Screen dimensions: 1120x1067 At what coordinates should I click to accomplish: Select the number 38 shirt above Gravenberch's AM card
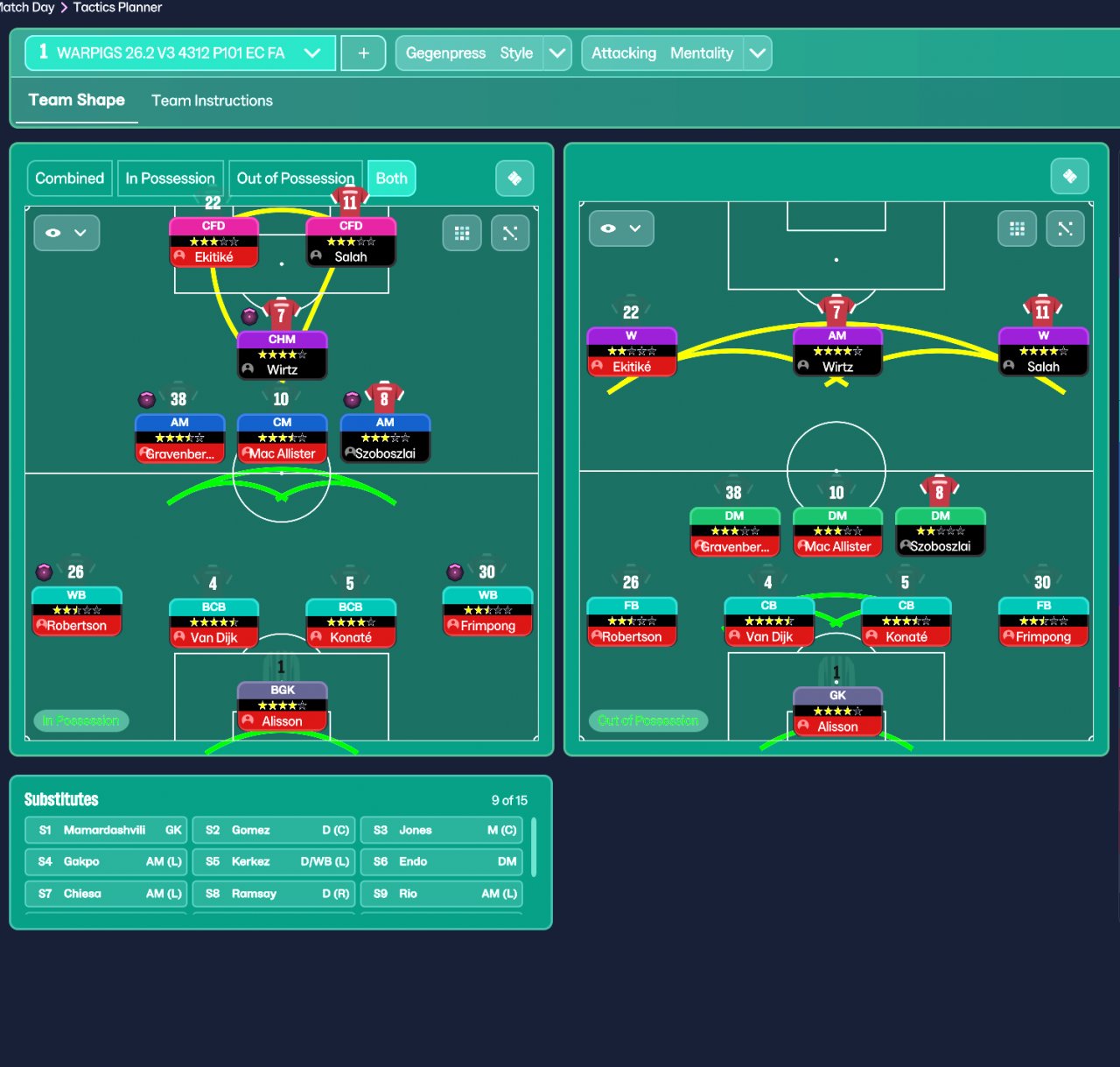pos(178,398)
